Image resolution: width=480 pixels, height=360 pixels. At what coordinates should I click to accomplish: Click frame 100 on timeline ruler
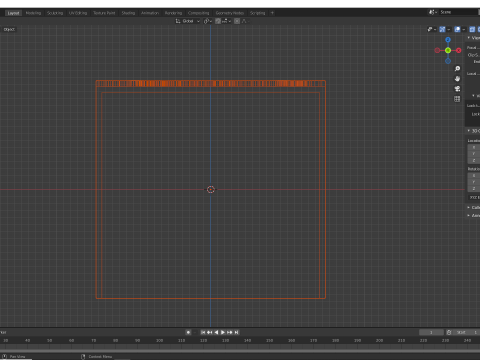[x=159, y=340]
